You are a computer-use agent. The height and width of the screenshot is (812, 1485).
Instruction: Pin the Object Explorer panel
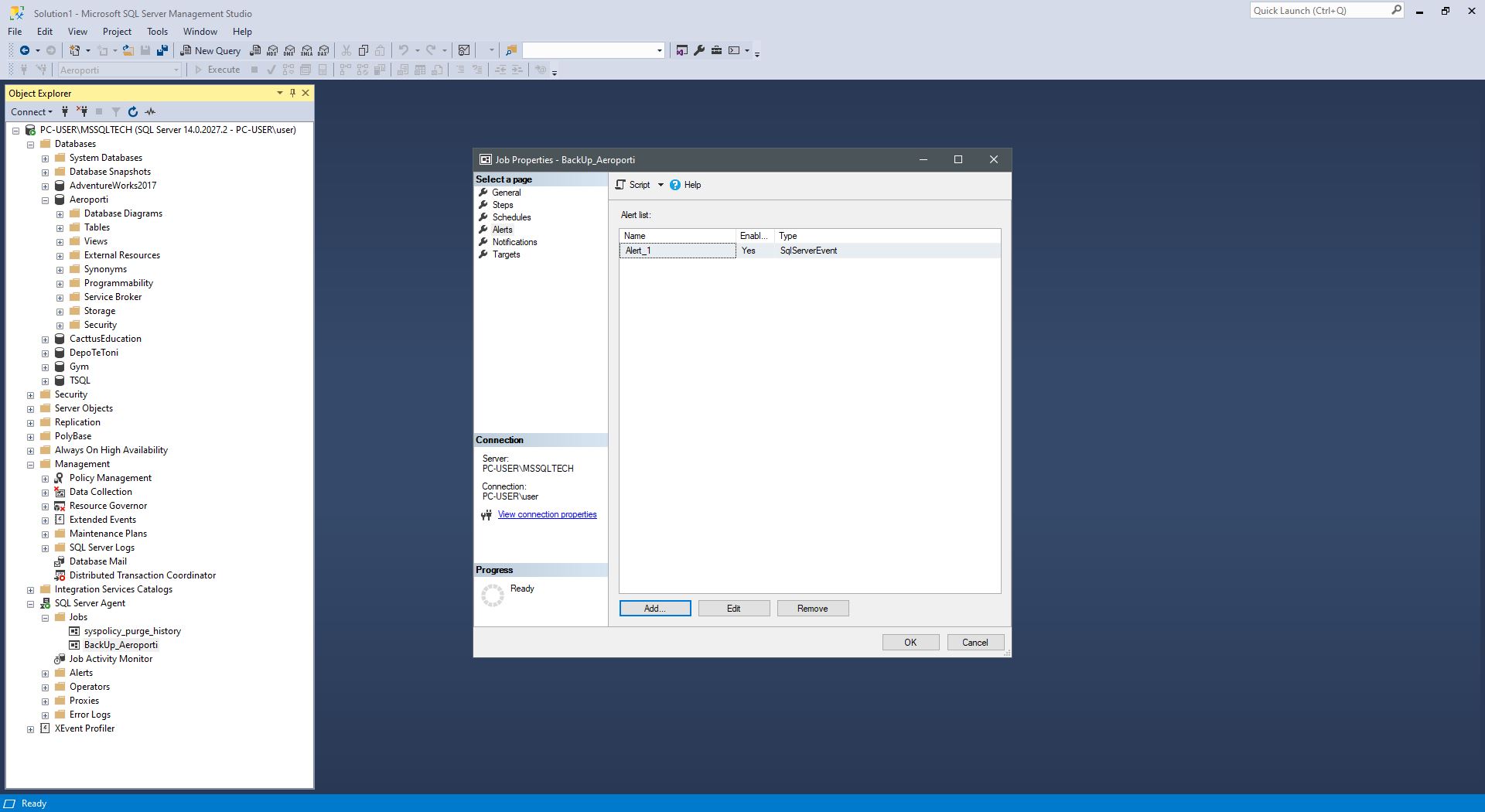[292, 93]
